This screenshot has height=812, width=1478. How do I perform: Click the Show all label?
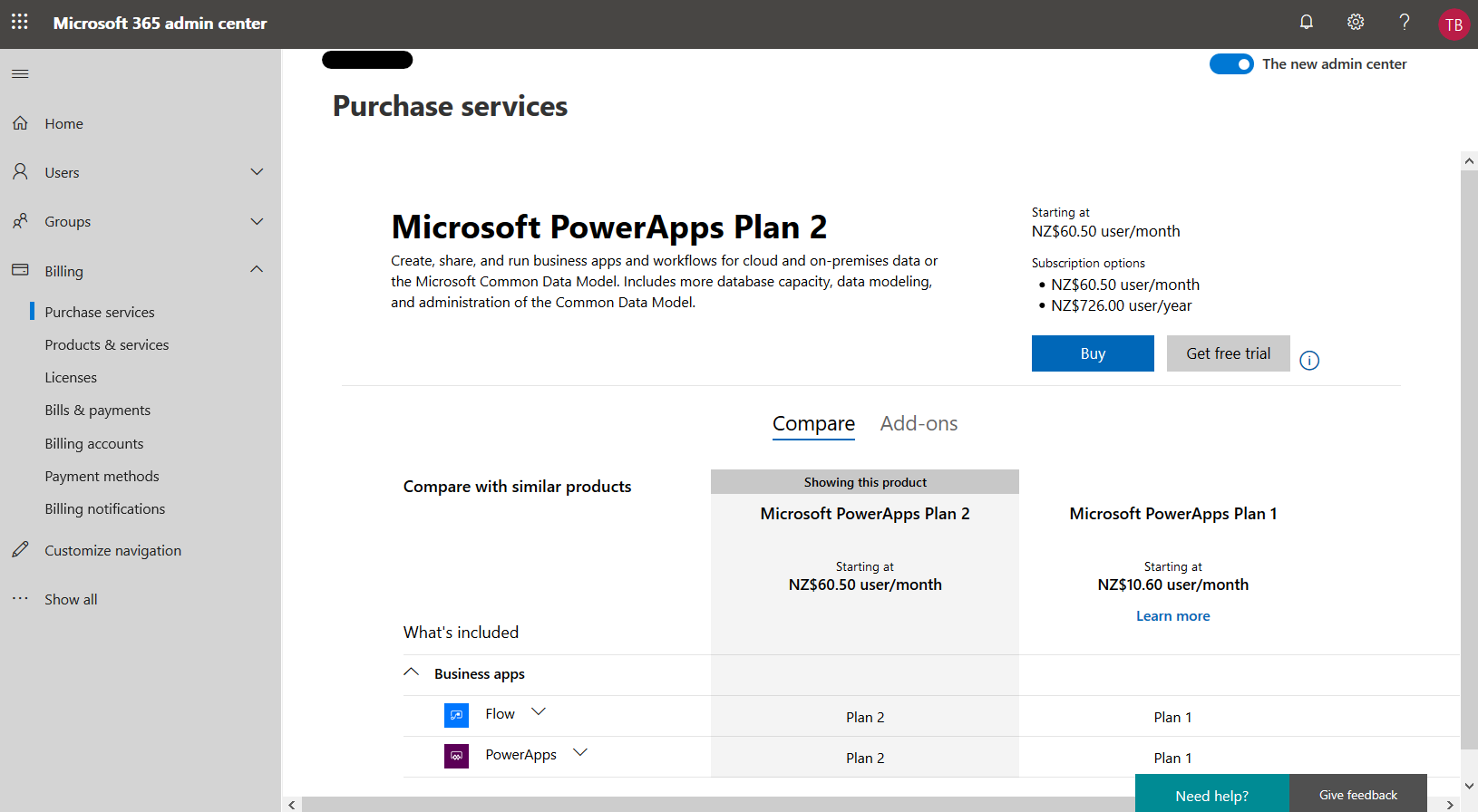[x=71, y=599]
